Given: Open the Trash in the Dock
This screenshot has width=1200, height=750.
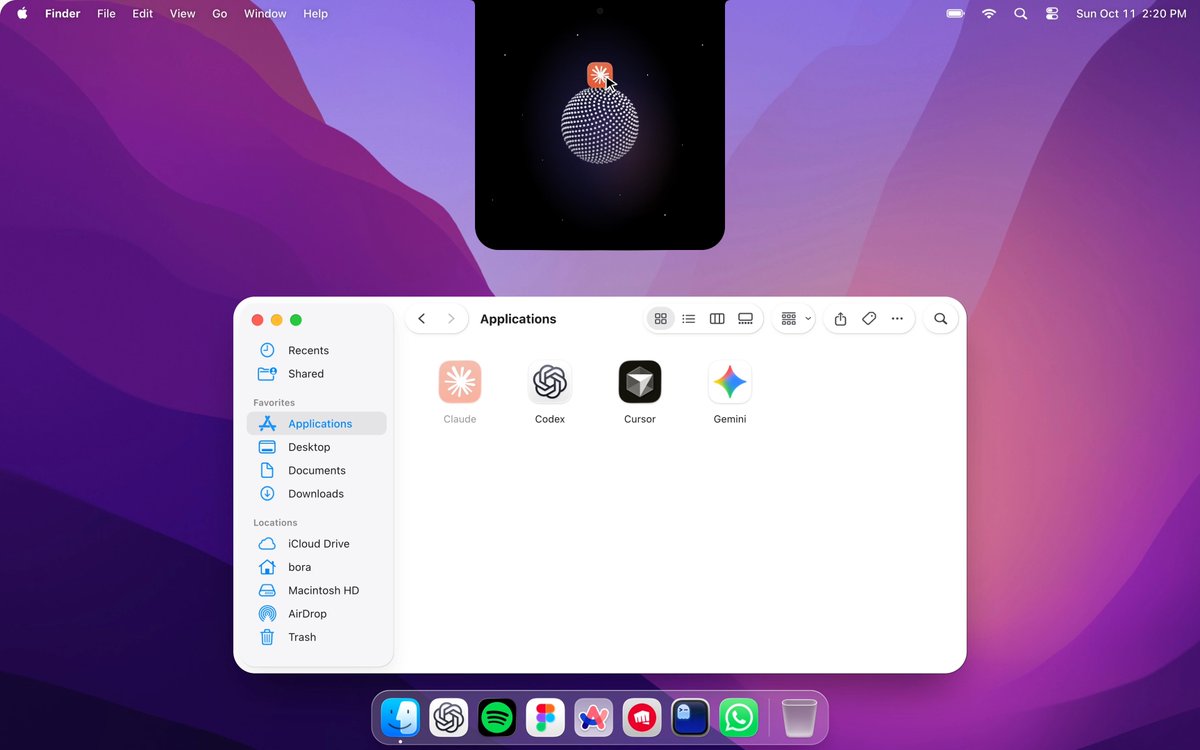Looking at the screenshot, I should click(x=799, y=717).
